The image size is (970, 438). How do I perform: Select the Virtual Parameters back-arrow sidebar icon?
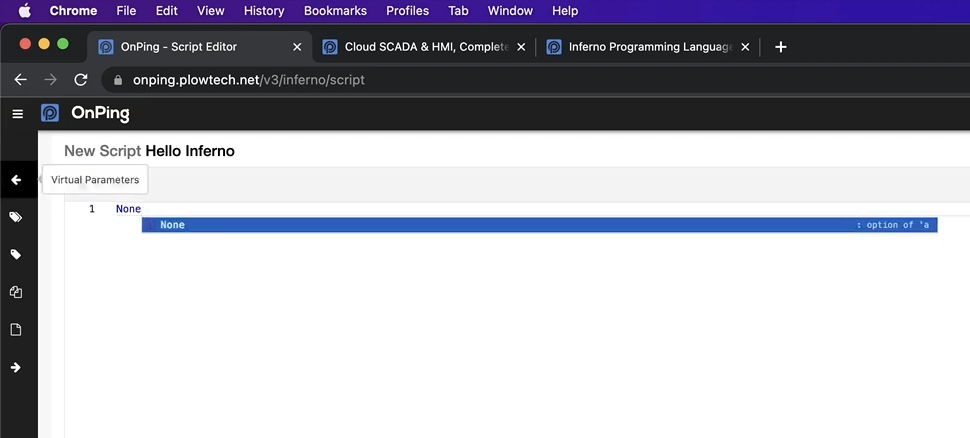pyautogui.click(x=17, y=180)
